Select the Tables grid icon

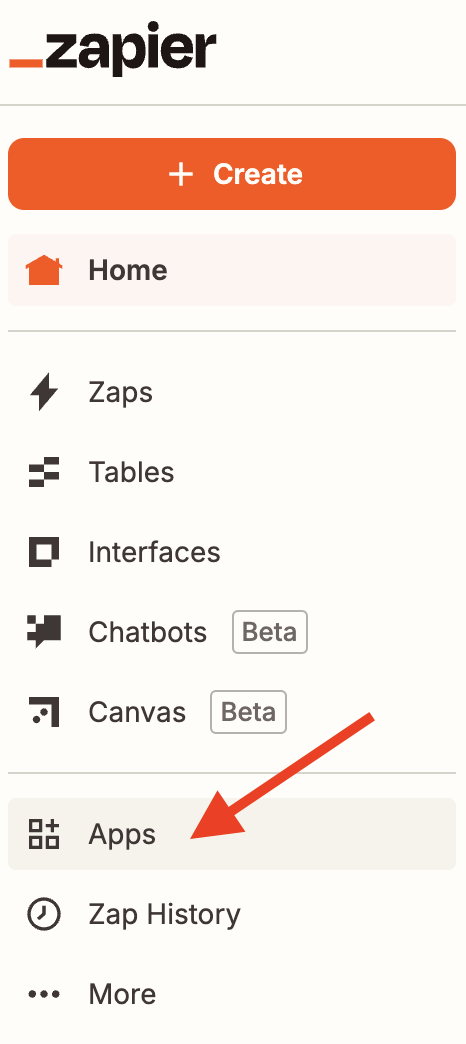coord(44,472)
